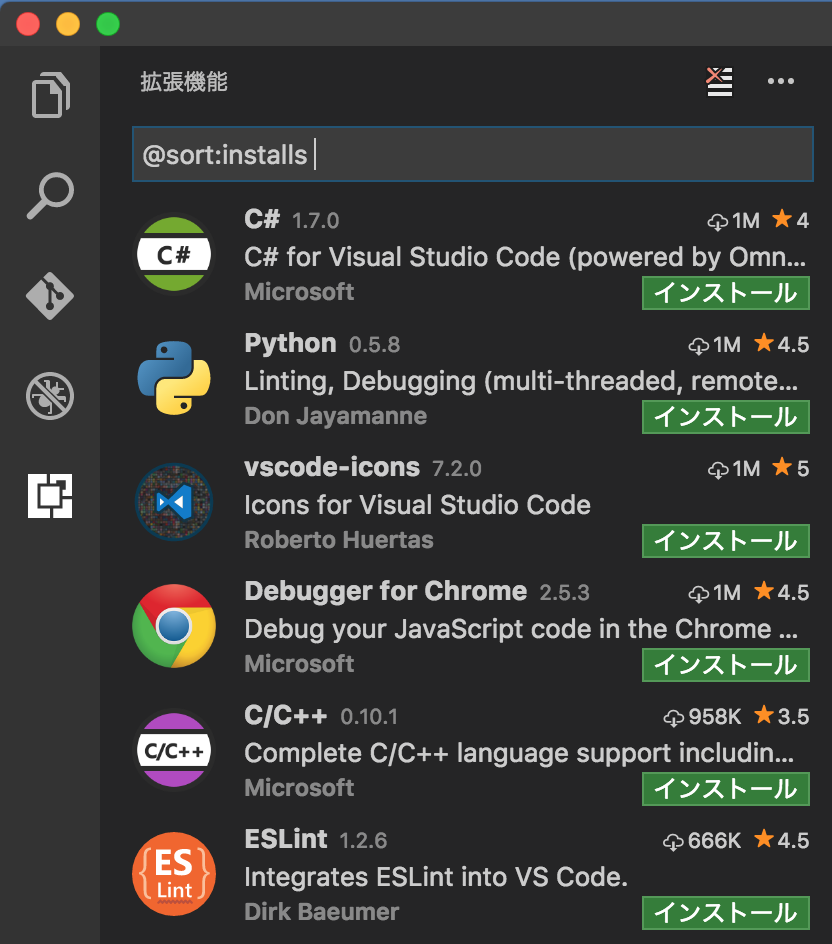Install the C# extension
832x944 pixels.
[725, 293]
